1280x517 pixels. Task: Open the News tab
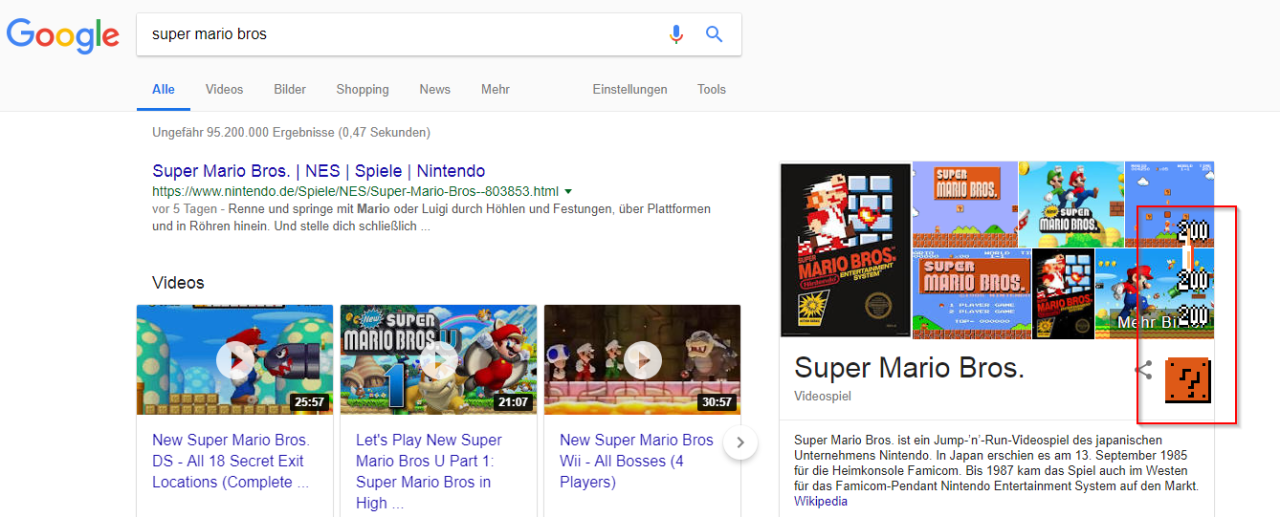[435, 89]
